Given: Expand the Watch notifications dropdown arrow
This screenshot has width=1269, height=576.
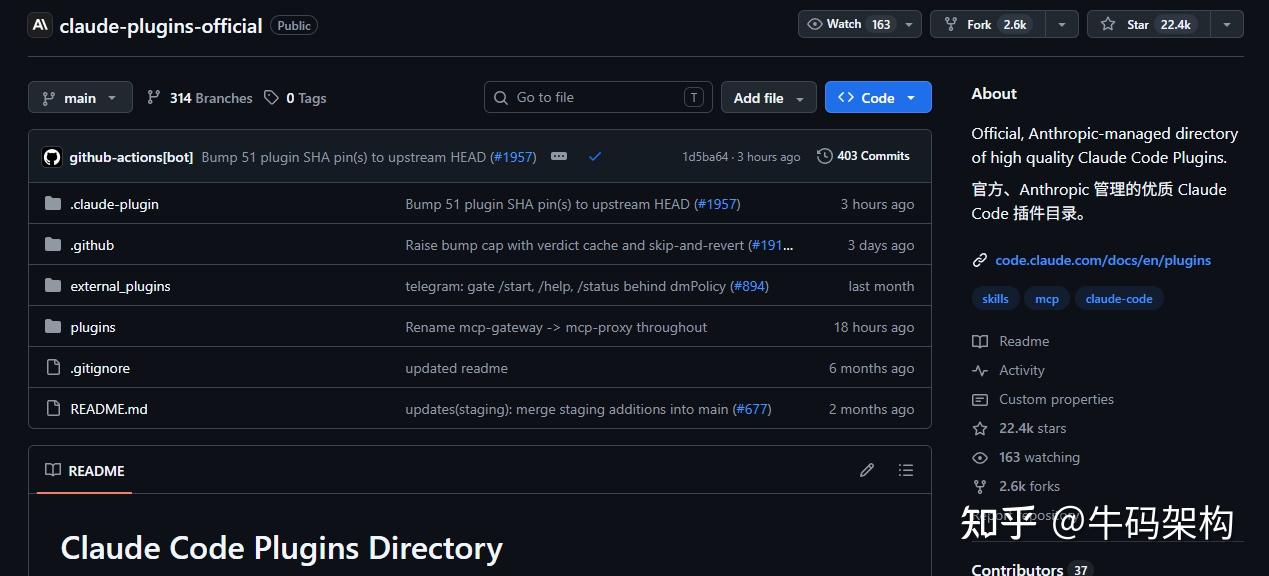Looking at the screenshot, I should 909,24.
